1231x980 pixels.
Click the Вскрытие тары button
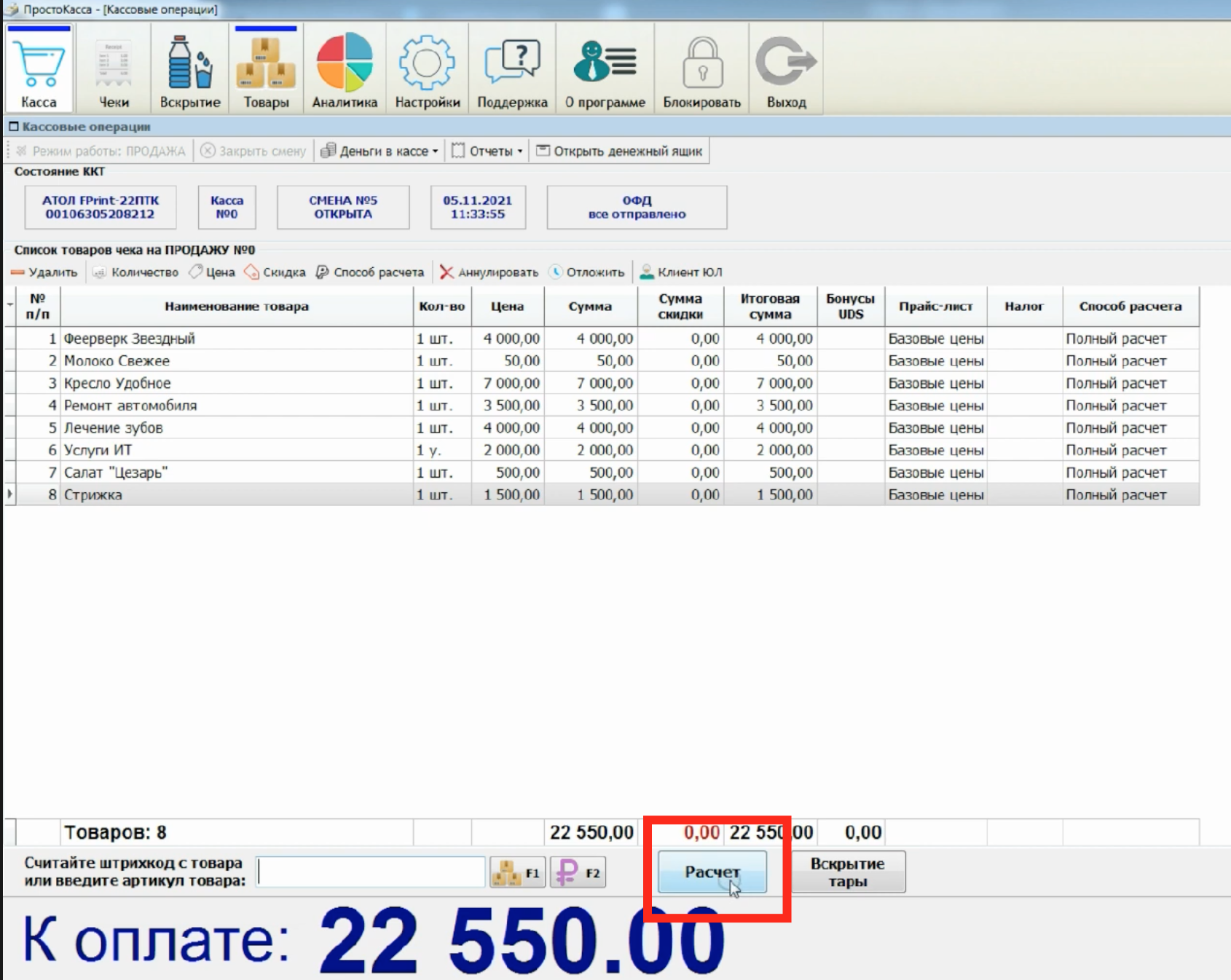coord(848,872)
